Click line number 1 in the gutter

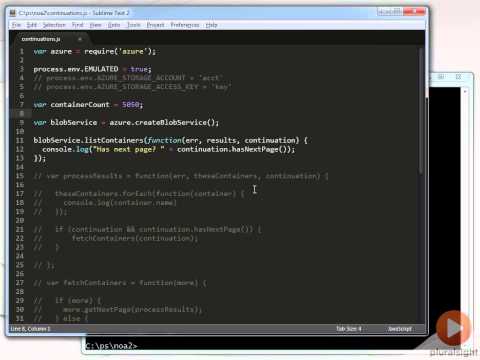pos(22,51)
